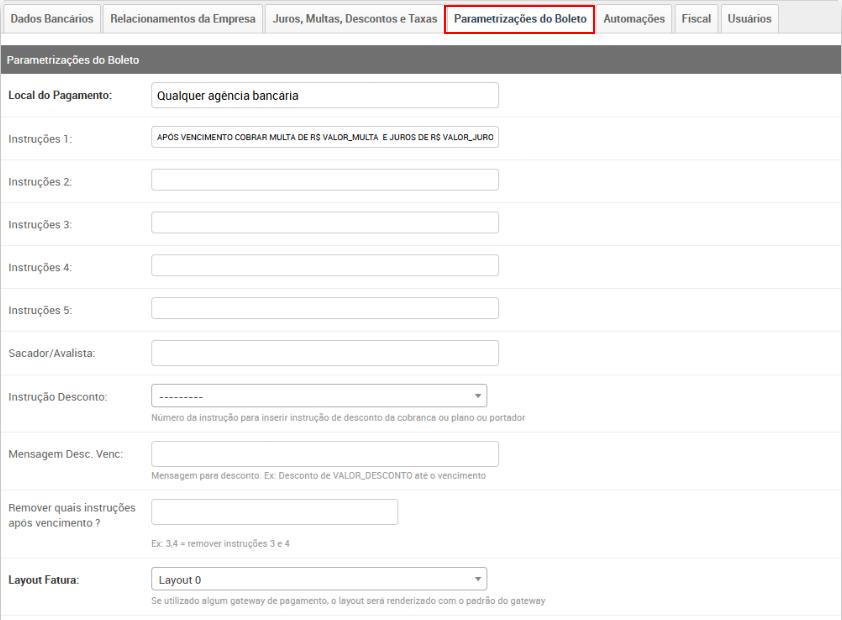Image resolution: width=842 pixels, height=620 pixels.
Task: Focus the Mensagem Desc. Venc. field
Action: (325, 454)
